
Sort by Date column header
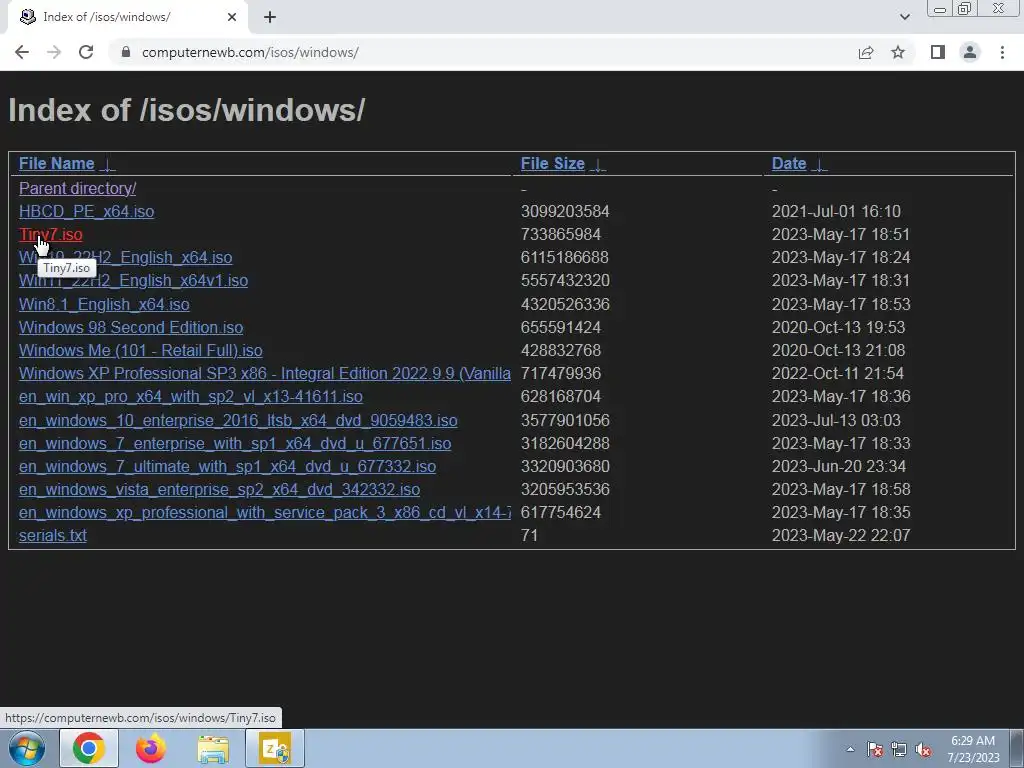789,163
